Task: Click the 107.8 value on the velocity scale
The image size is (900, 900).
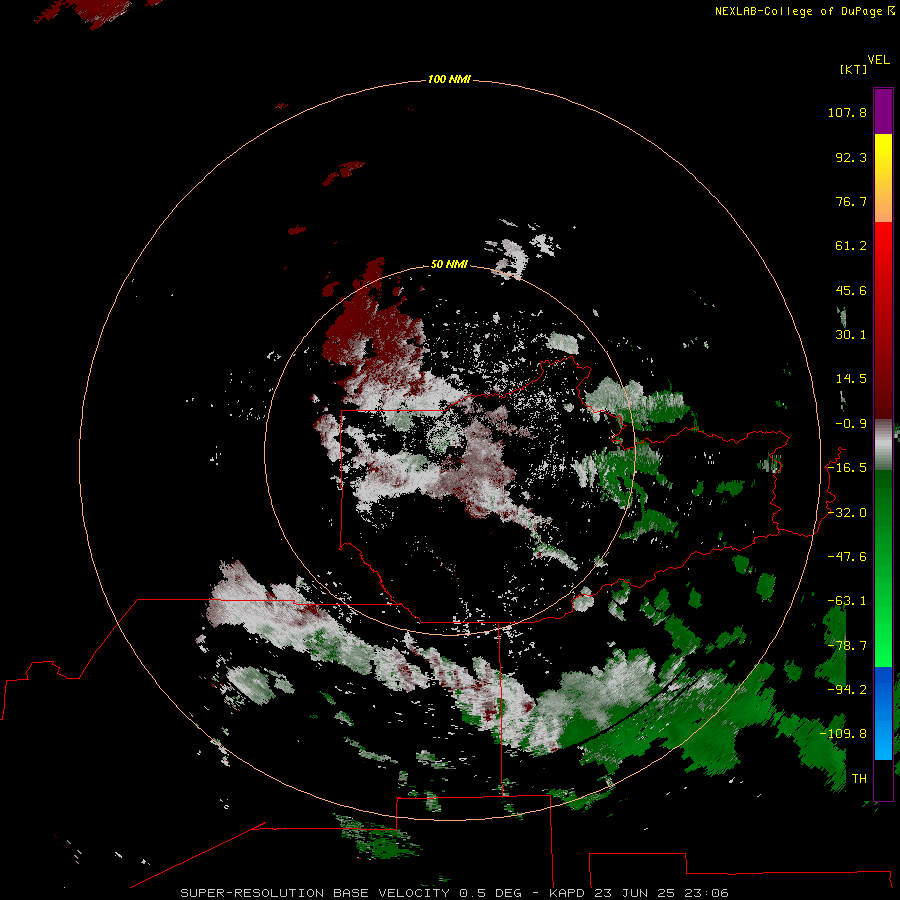Action: (x=847, y=112)
